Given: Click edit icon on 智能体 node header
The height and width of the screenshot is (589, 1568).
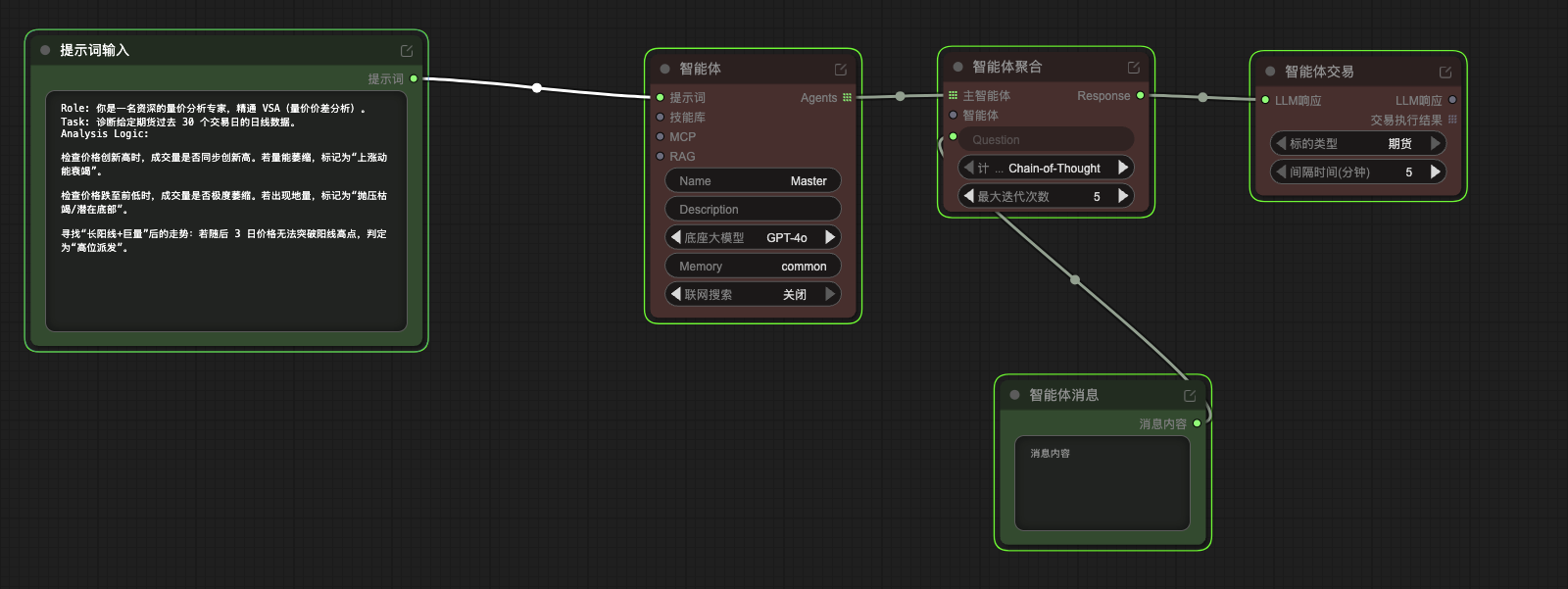Looking at the screenshot, I should (x=840, y=70).
